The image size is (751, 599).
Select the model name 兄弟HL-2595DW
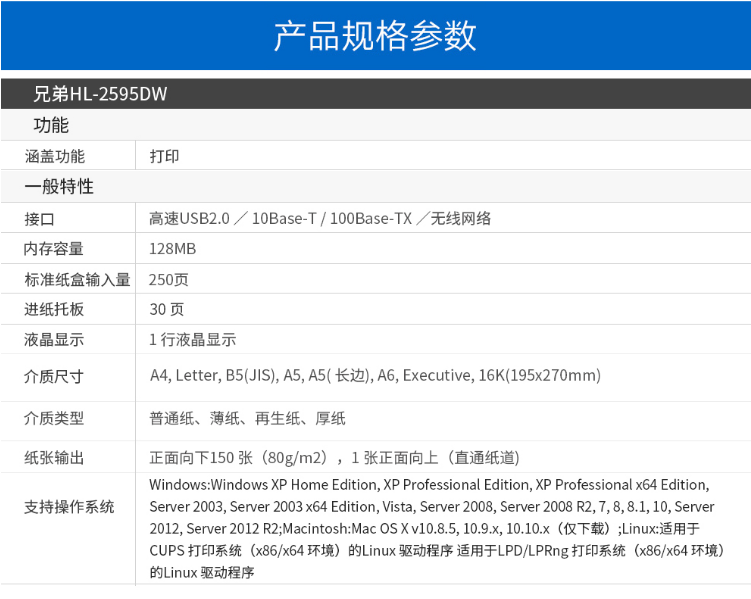[100, 94]
